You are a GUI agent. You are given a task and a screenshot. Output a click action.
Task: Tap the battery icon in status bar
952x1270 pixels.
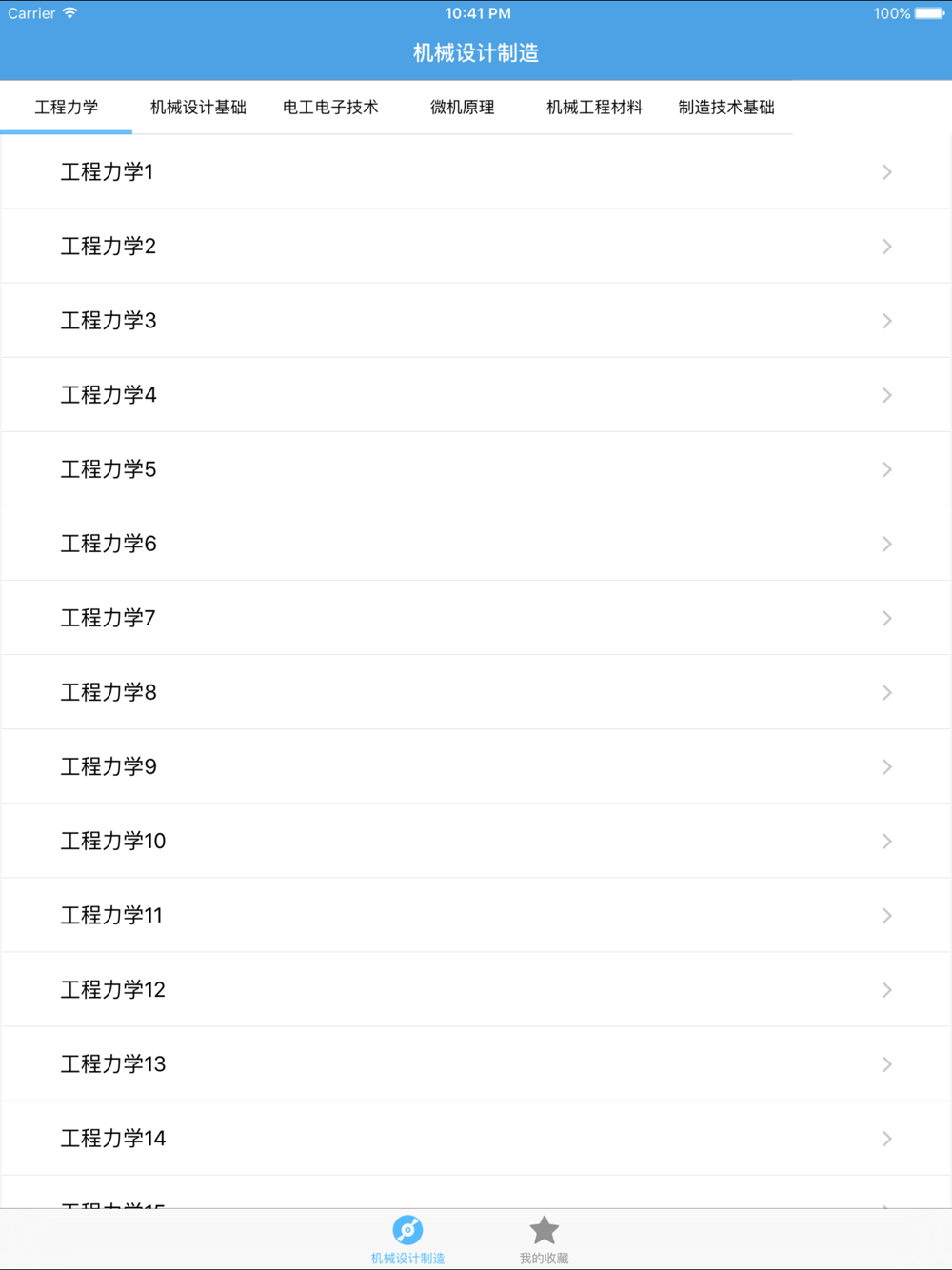pos(930,13)
